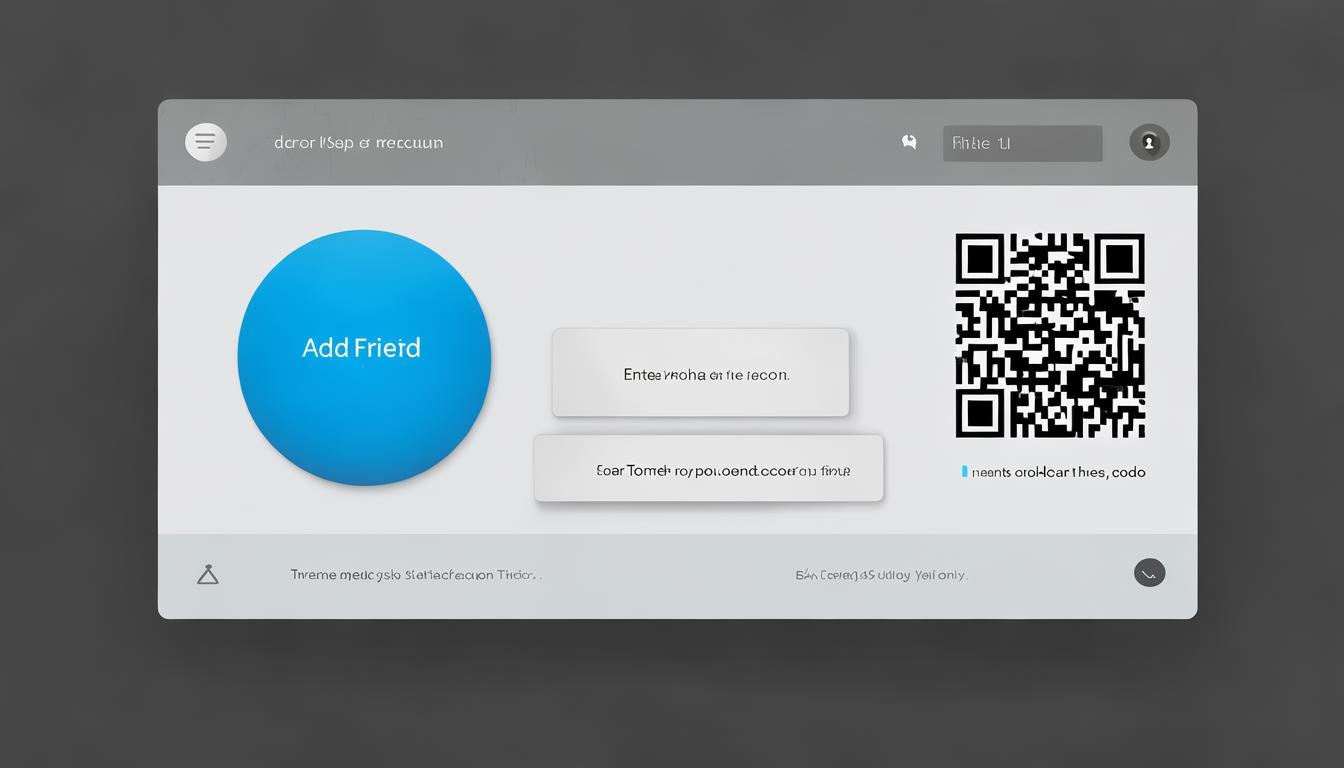Select the "deror lSep" header title
The width and height of the screenshot is (1344, 768).
point(358,143)
